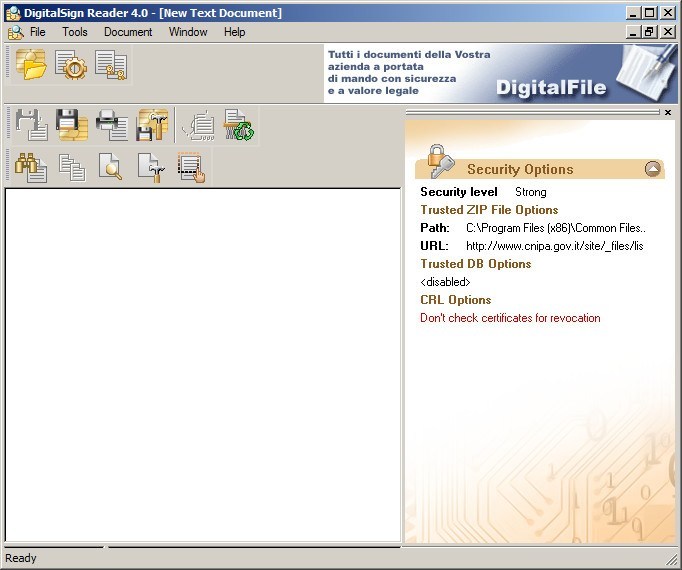The image size is (682, 570).
Task: Click the grayed-out save document icon
Action: coord(32,125)
